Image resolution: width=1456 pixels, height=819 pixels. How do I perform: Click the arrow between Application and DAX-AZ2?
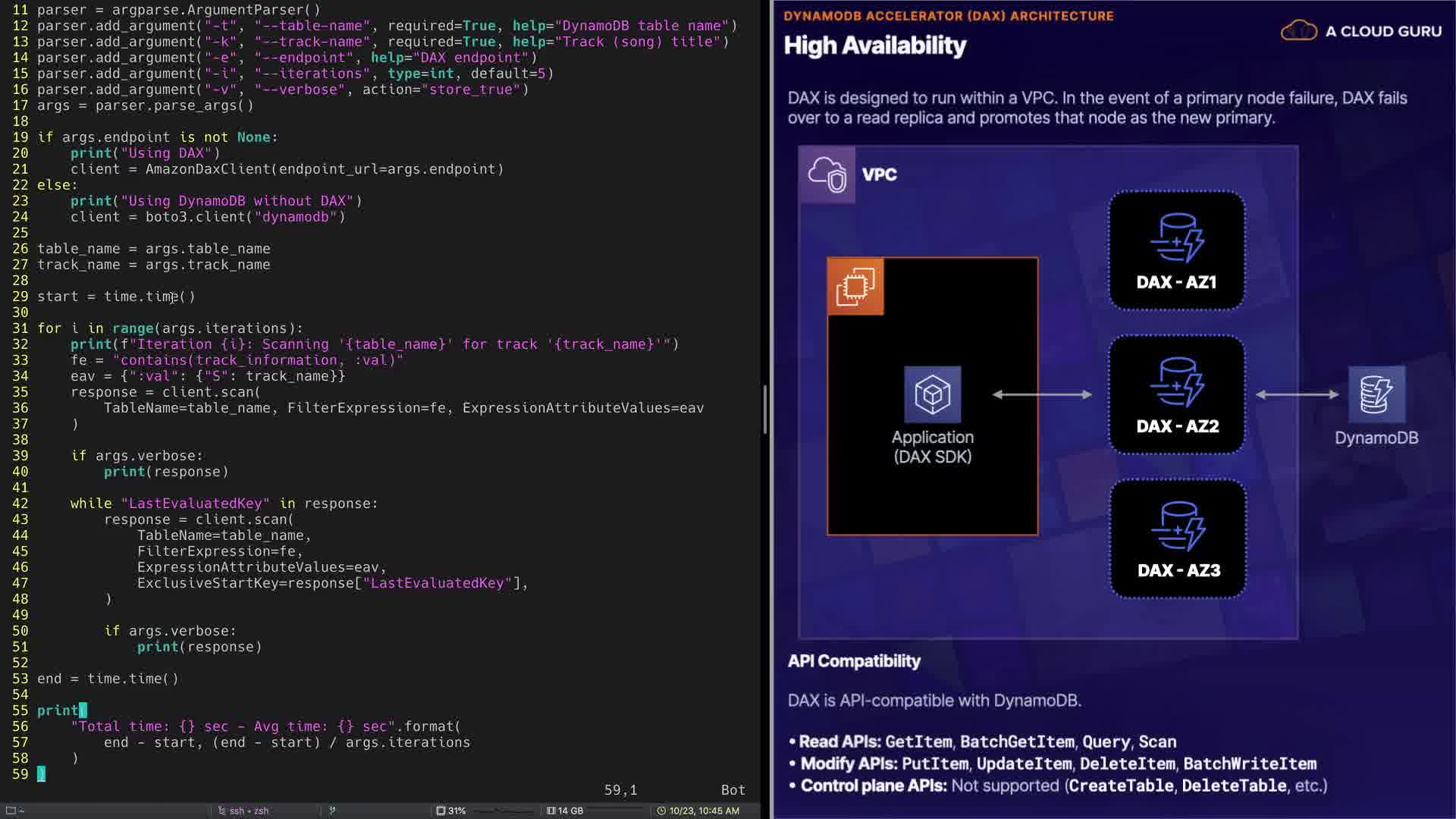(1042, 394)
